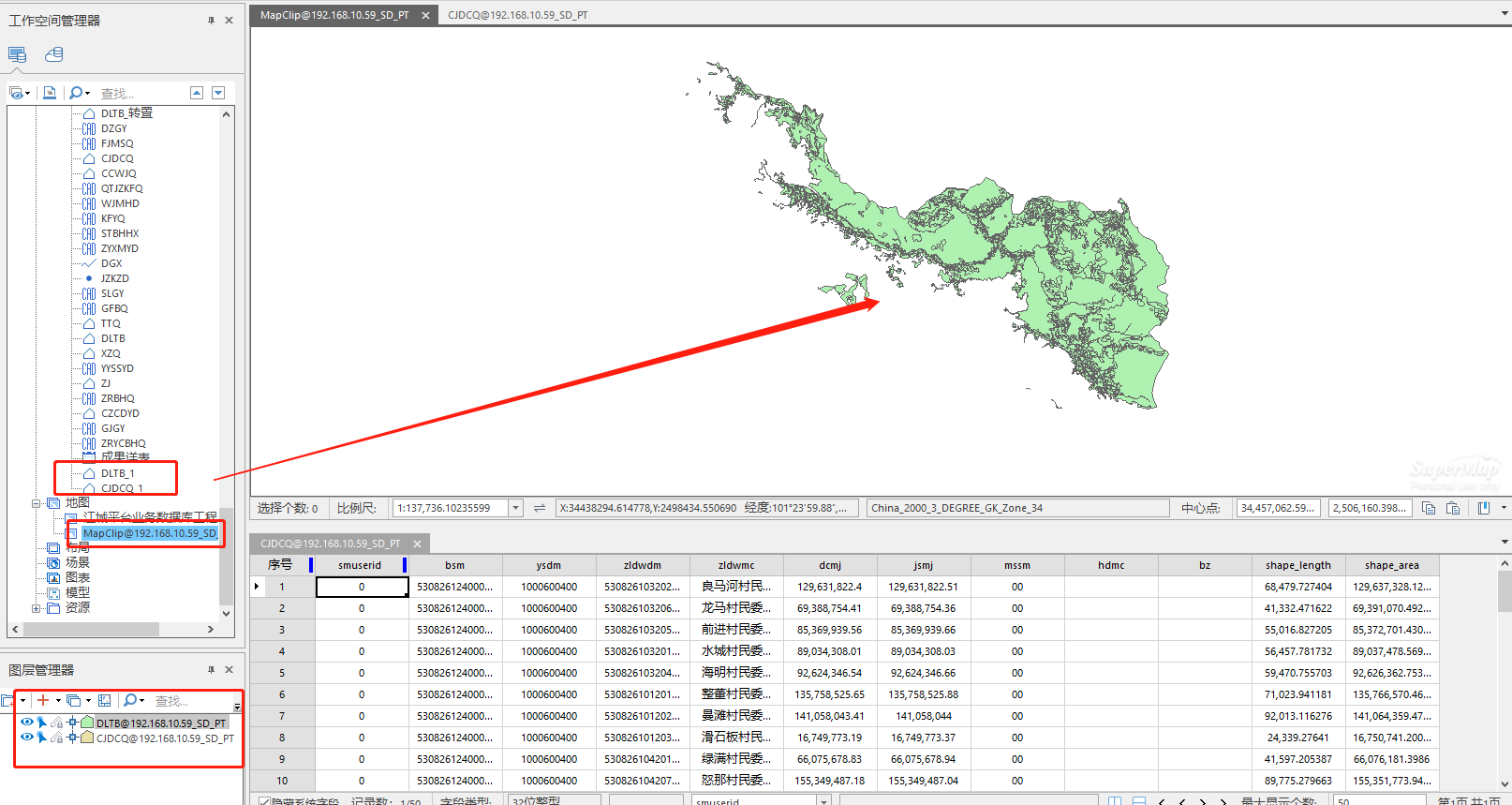Expand the 资源 tree node
The width and height of the screenshot is (1512, 805).
pos(37,608)
